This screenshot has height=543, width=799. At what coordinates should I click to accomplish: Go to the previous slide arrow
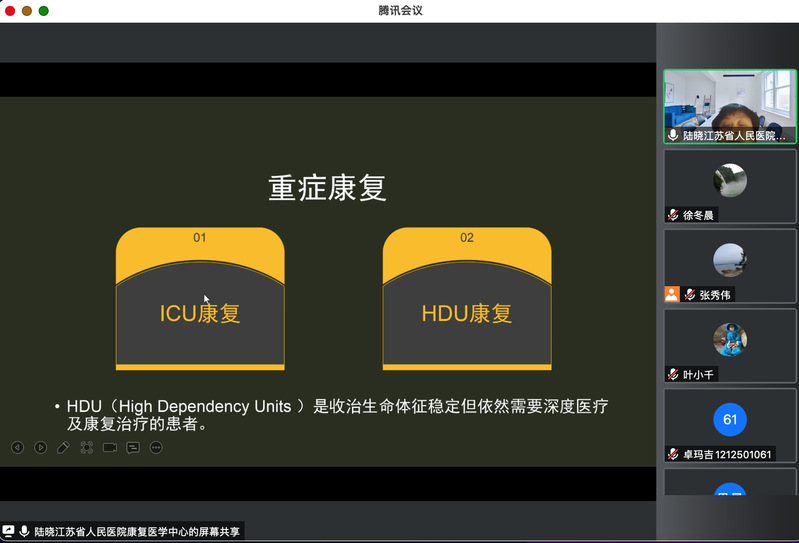(17, 448)
